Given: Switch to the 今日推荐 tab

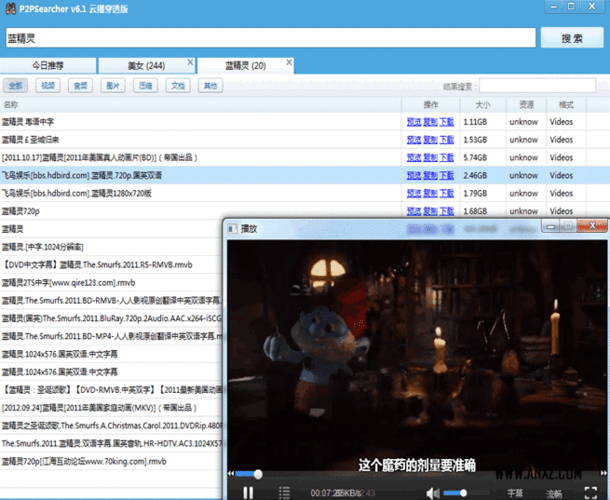Looking at the screenshot, I should point(48,65).
